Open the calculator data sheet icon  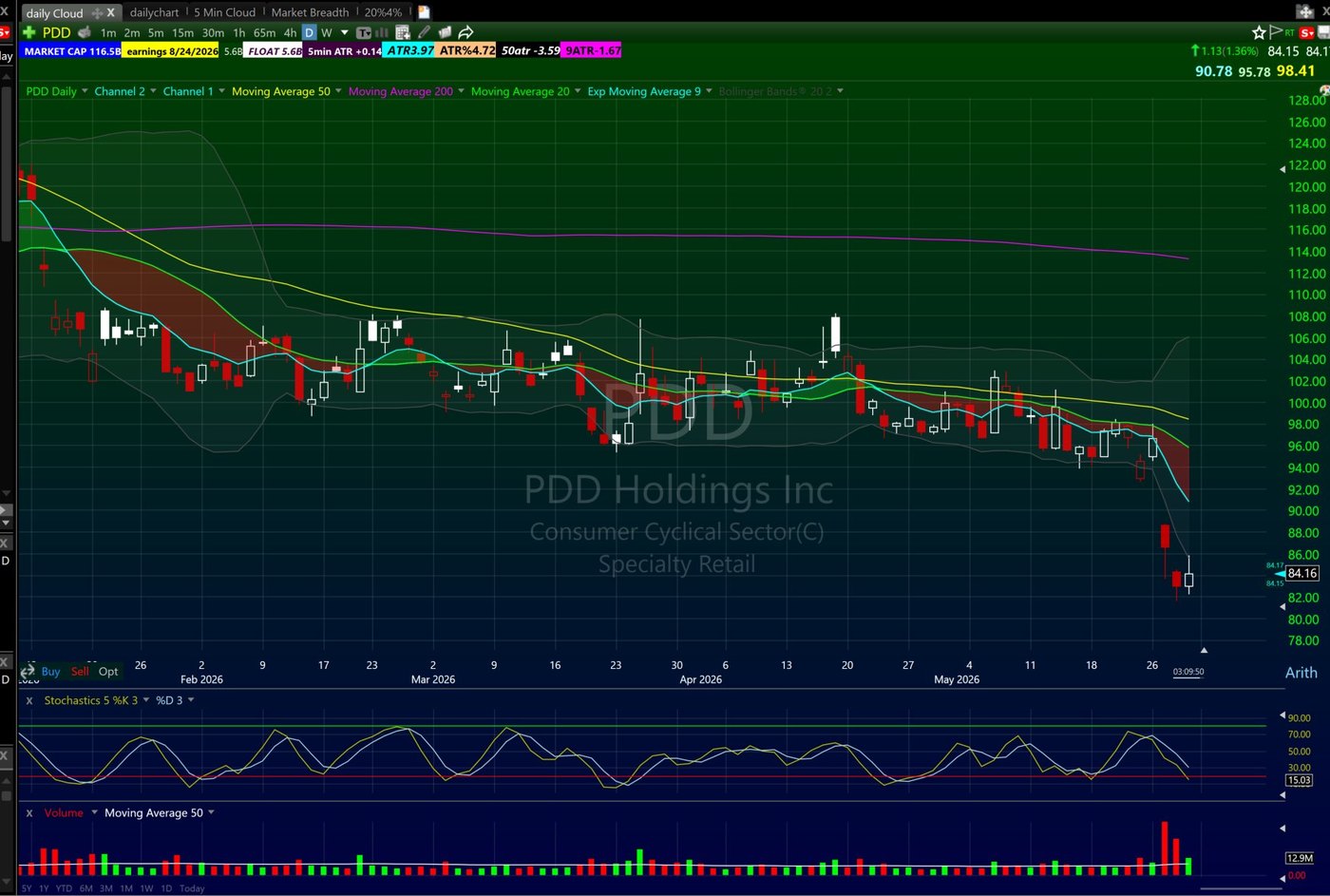[x=403, y=32]
